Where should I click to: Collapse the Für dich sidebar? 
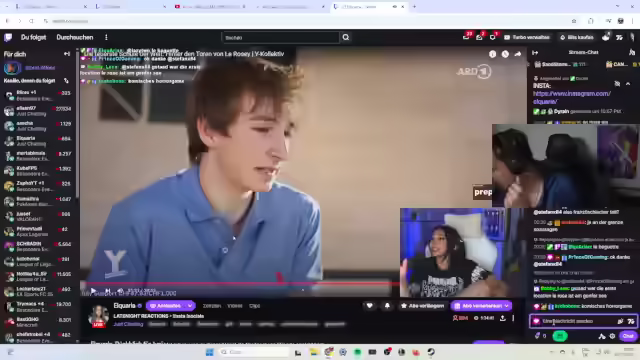pyautogui.click(x=67, y=54)
